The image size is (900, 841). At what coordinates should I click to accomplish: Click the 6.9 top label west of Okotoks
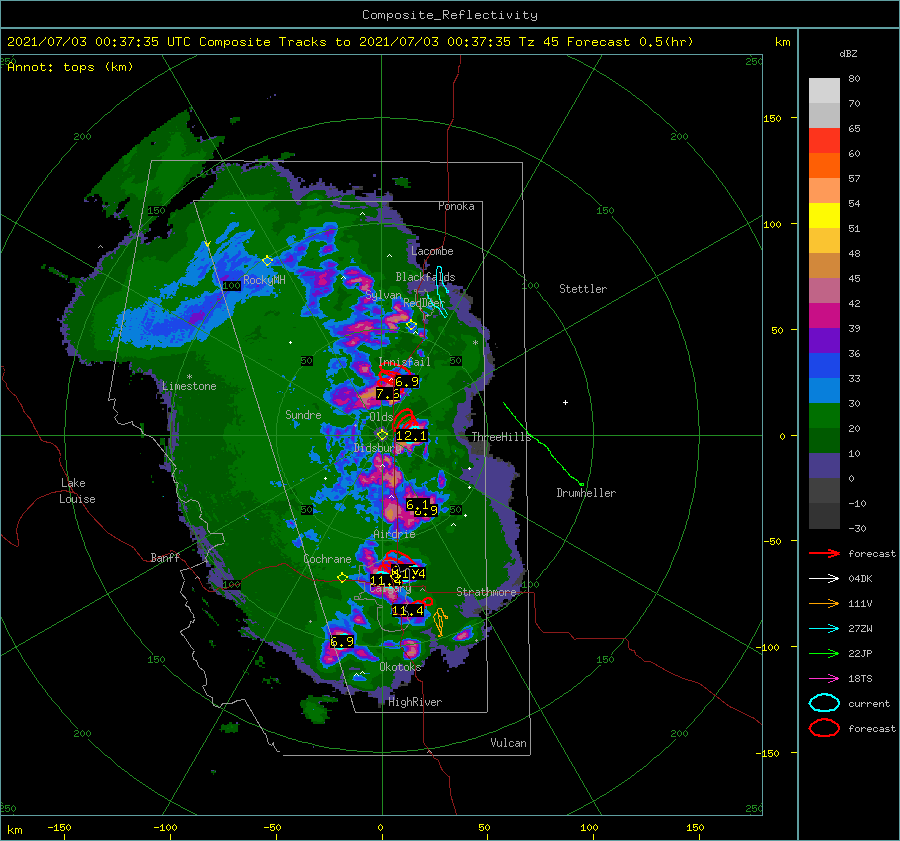[342, 642]
